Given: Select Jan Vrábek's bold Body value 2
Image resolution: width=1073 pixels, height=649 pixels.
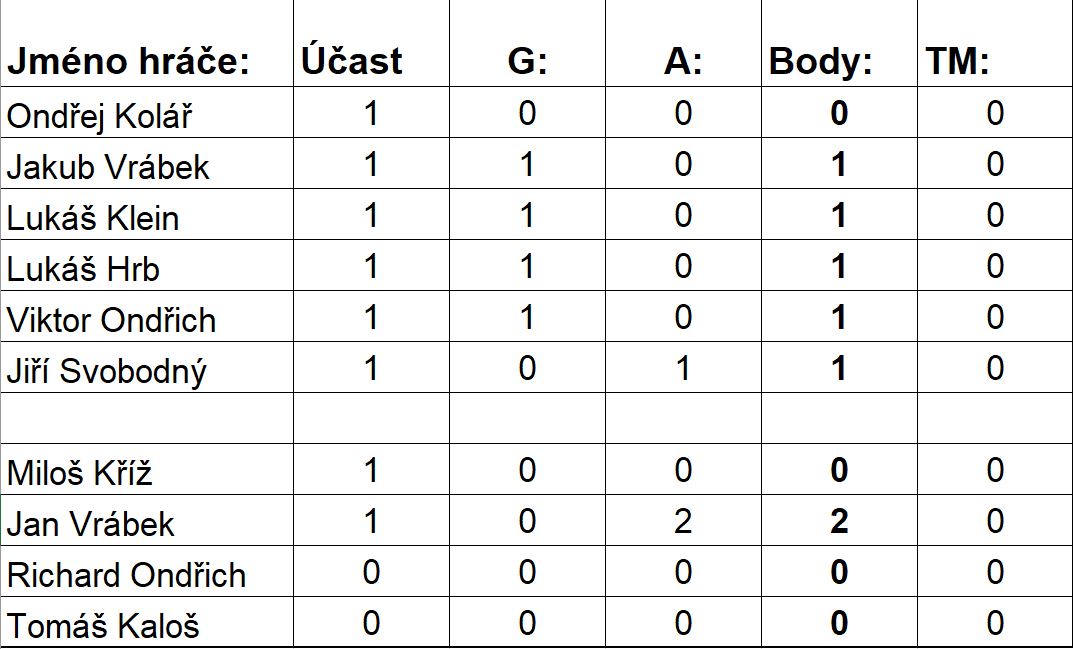Looking at the screenshot, I should tap(839, 522).
